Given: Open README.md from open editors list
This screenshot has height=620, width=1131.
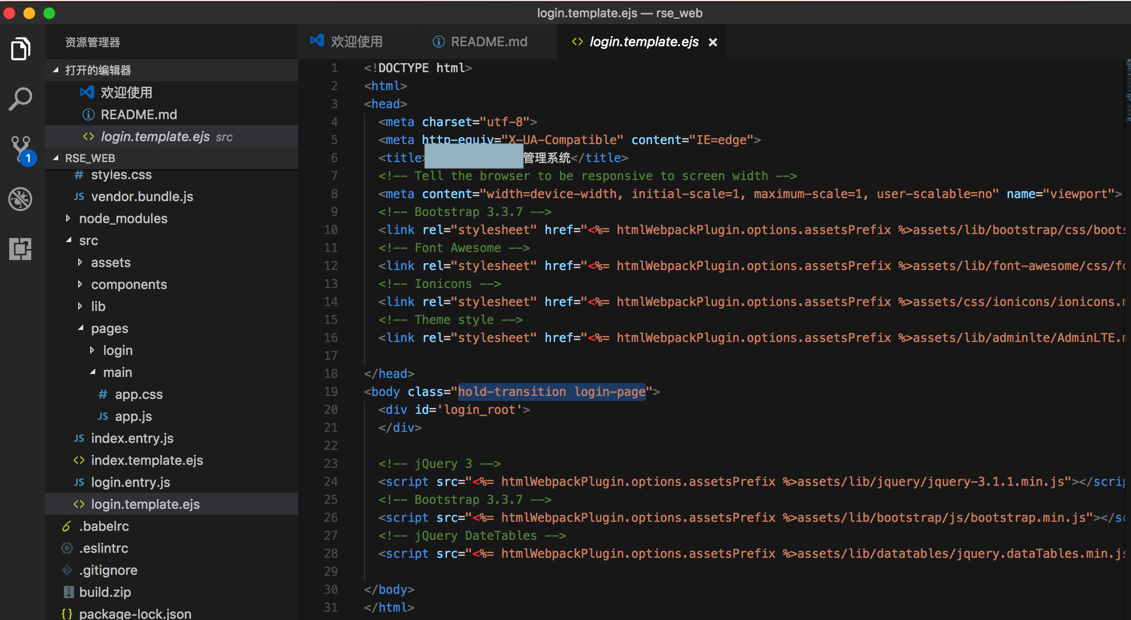Looking at the screenshot, I should coord(138,115).
